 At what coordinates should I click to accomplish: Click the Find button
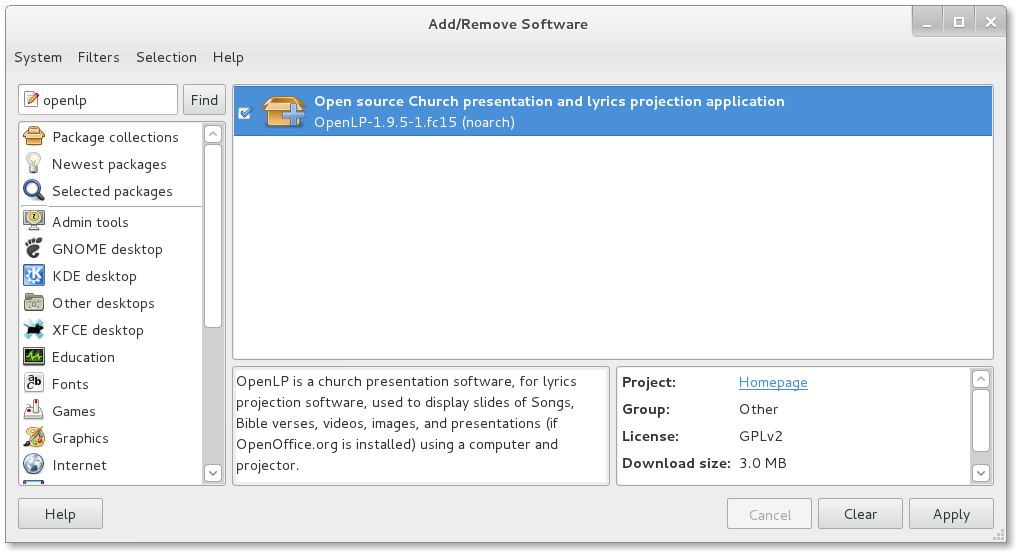tap(204, 100)
